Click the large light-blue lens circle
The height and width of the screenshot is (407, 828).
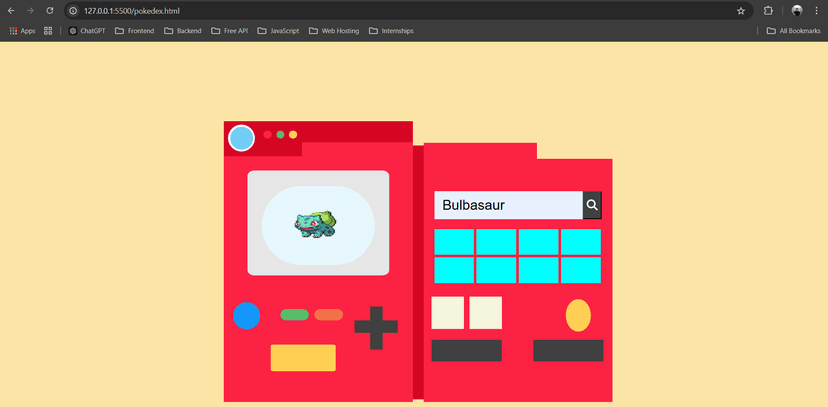[241, 138]
